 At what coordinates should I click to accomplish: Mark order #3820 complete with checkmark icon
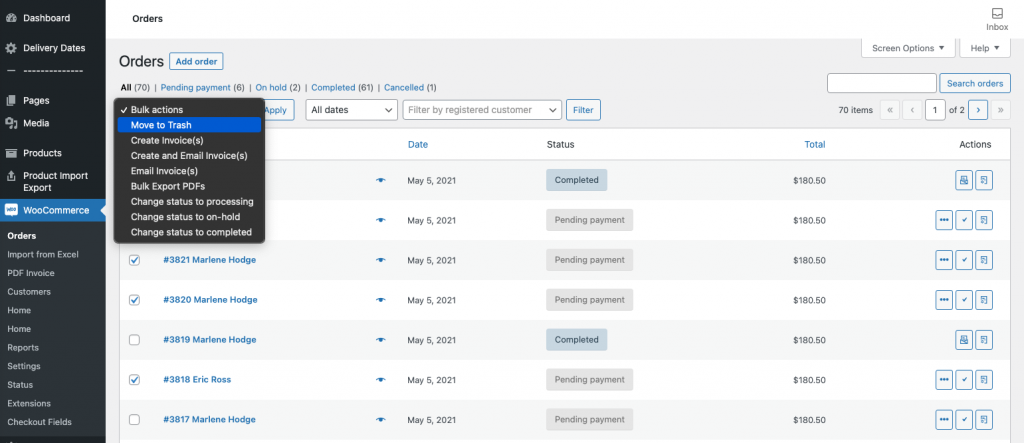(x=964, y=300)
